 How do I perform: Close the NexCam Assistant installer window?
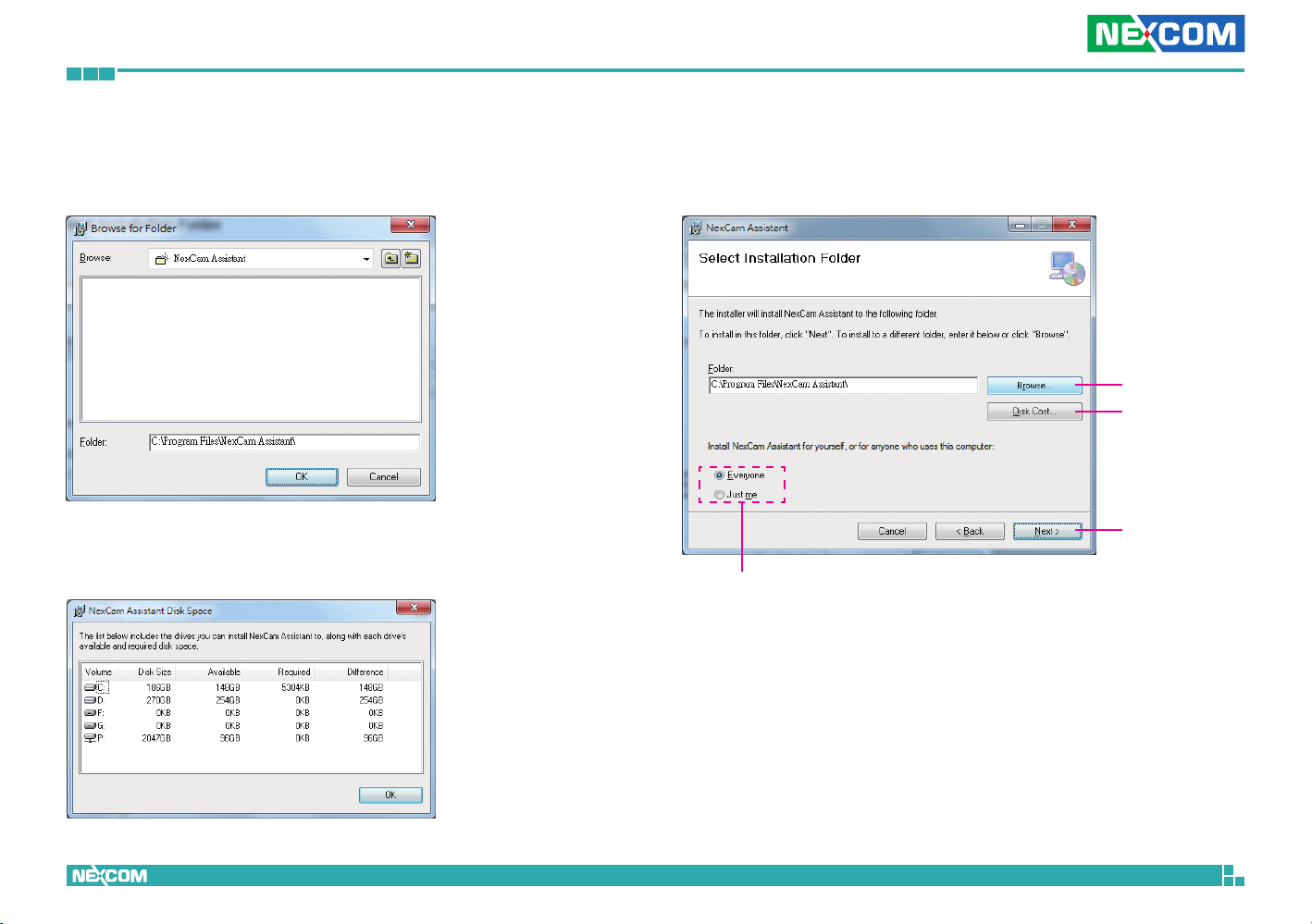[1071, 225]
